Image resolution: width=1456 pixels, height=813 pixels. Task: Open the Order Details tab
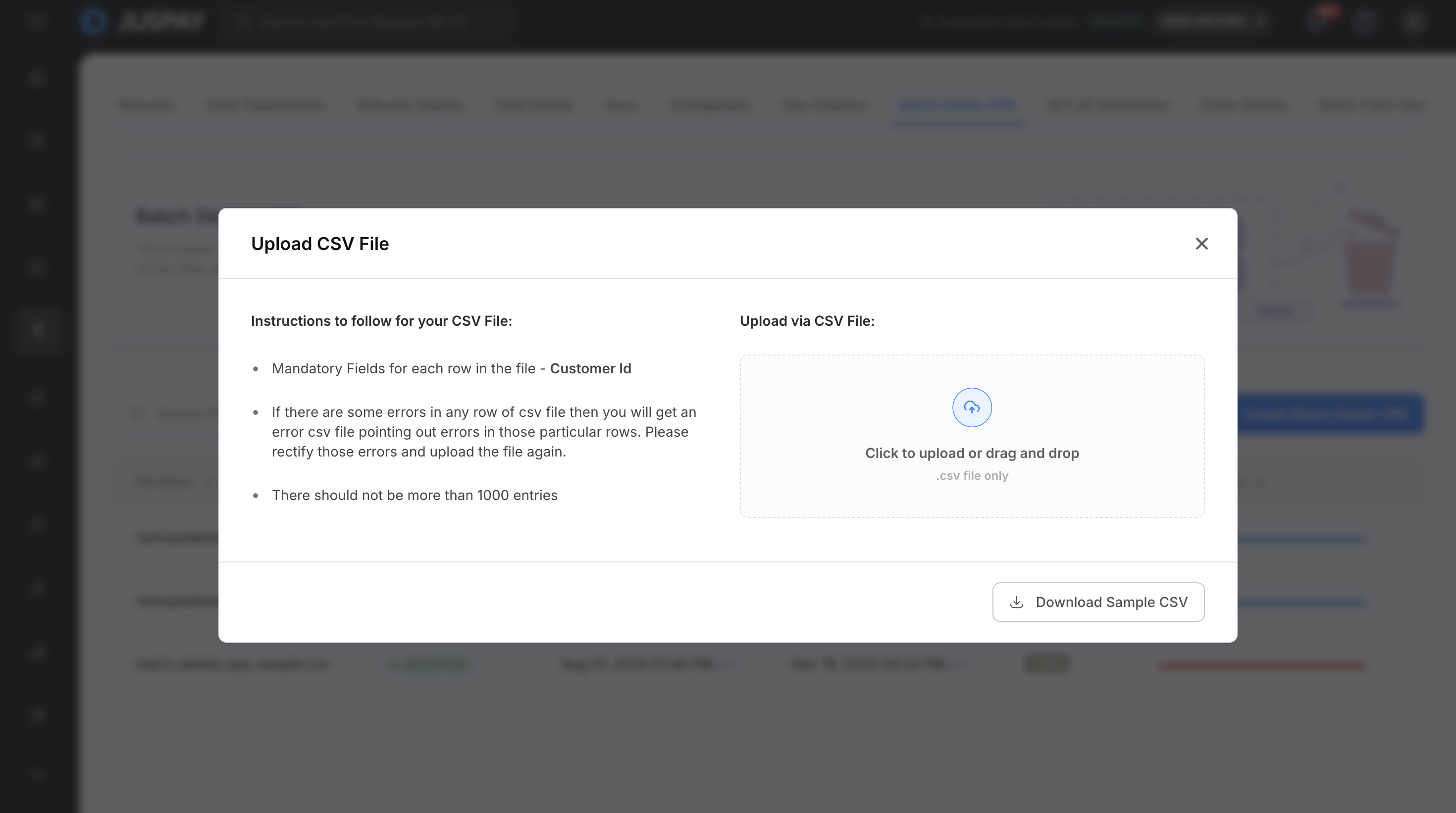[x=1244, y=105]
